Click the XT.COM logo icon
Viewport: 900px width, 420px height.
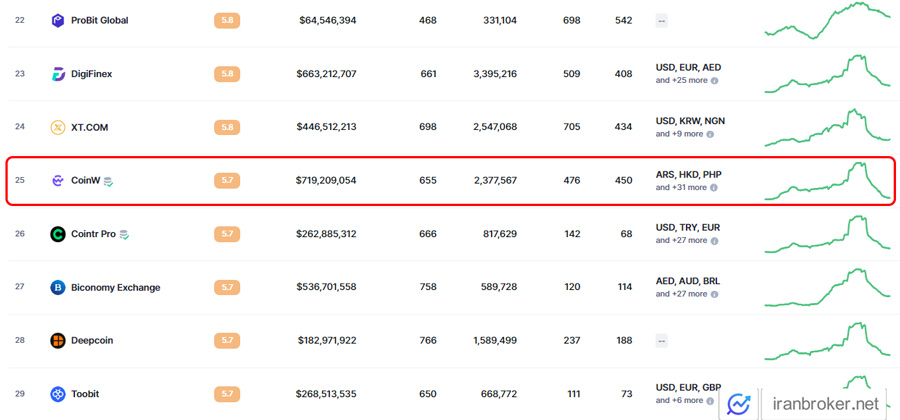point(58,127)
